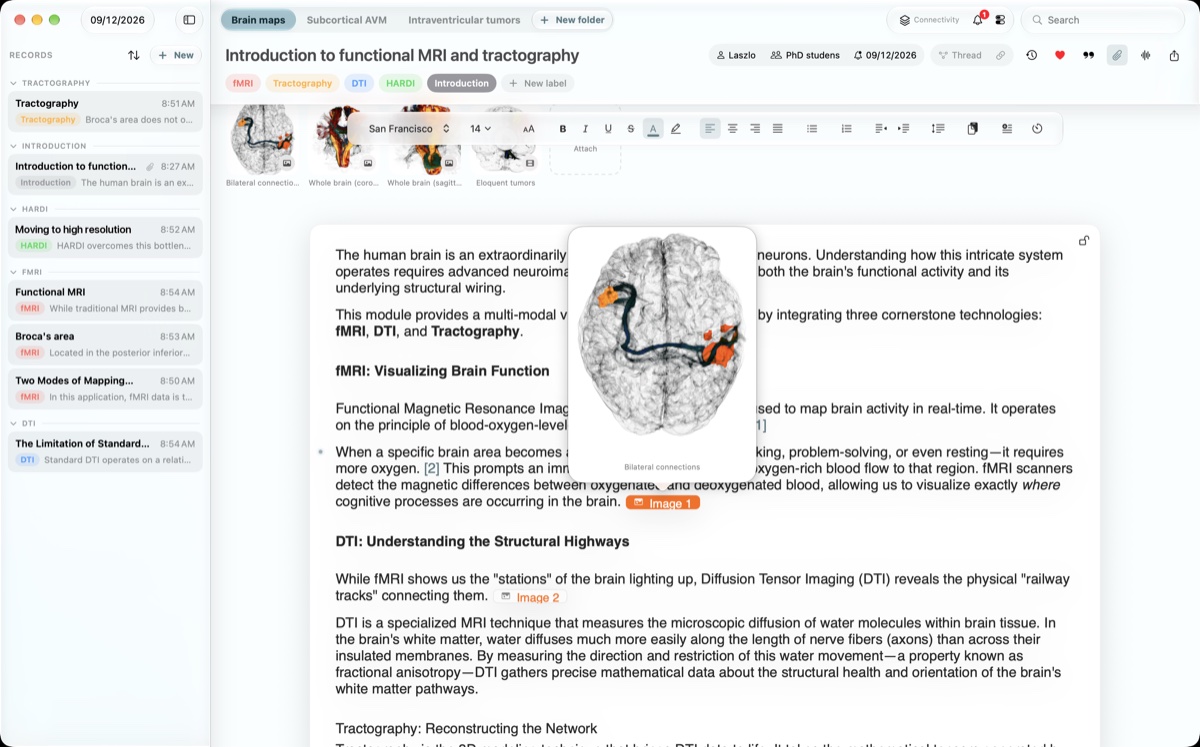
Task: Switch to the Intraventricular tumors tab
Action: coord(464,20)
